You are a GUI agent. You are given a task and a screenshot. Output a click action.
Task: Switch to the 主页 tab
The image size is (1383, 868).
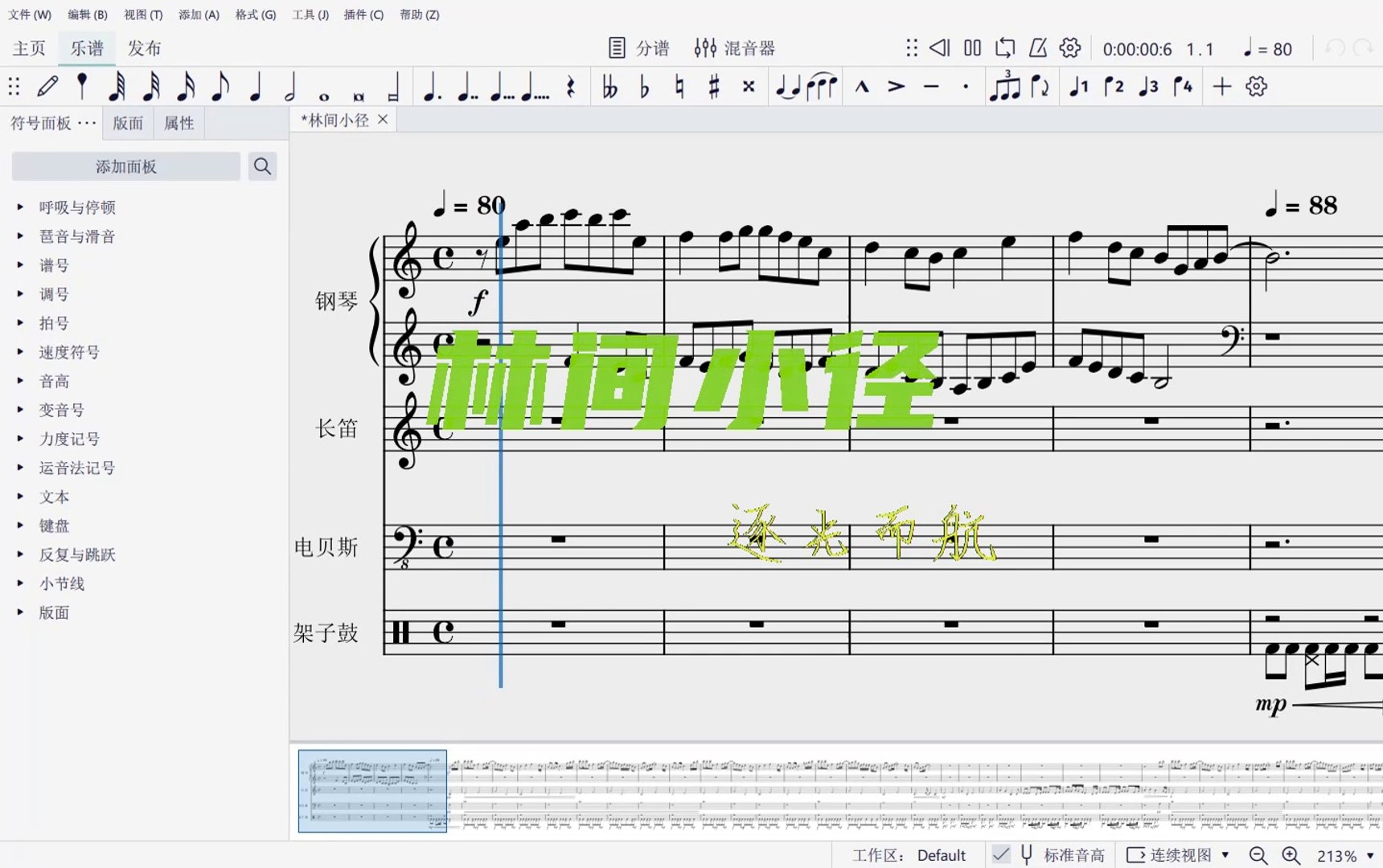(28, 47)
